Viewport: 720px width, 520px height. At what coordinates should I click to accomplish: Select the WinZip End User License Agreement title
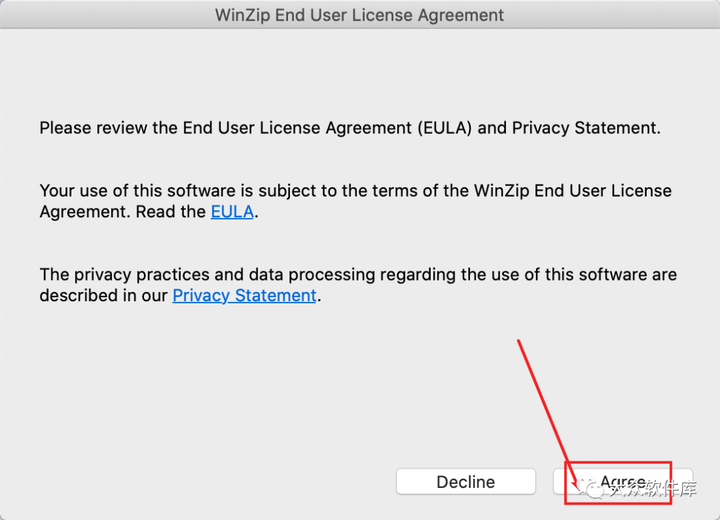[360, 15]
